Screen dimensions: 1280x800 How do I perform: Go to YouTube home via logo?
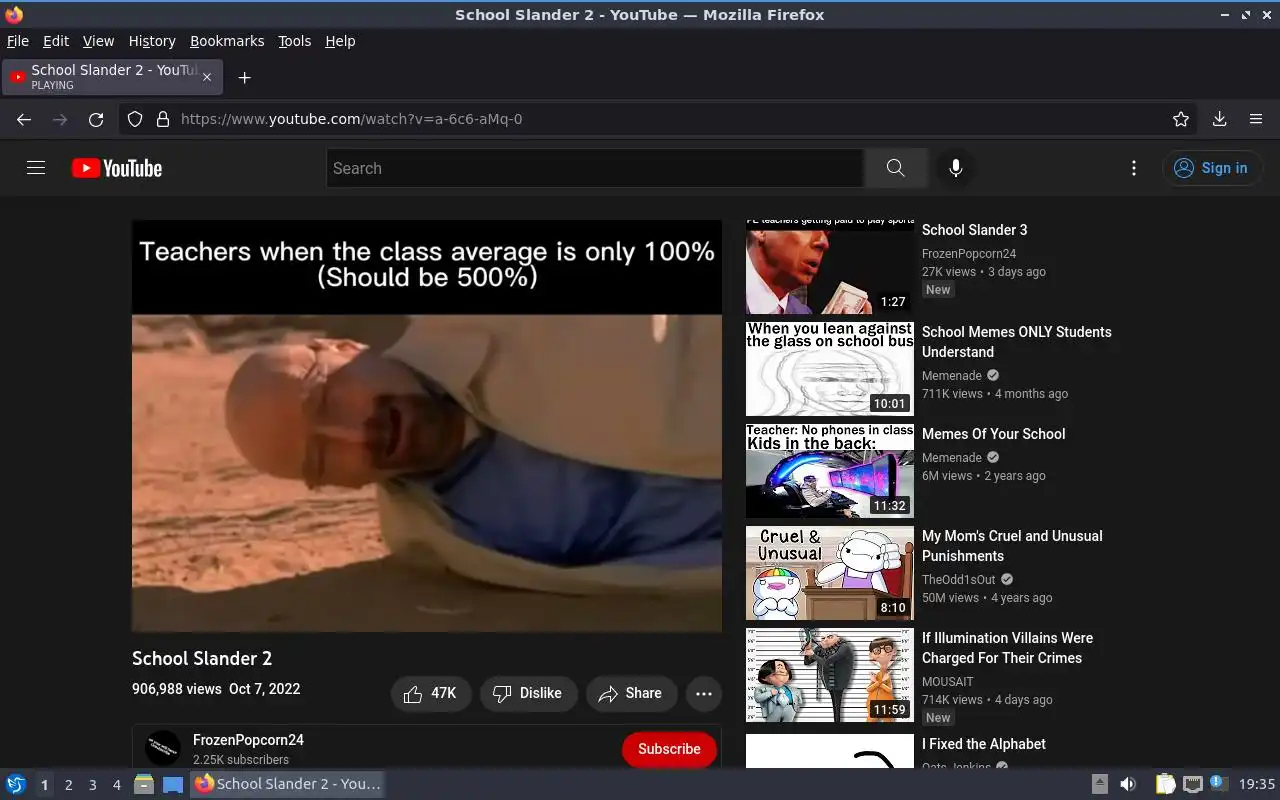tap(117, 168)
